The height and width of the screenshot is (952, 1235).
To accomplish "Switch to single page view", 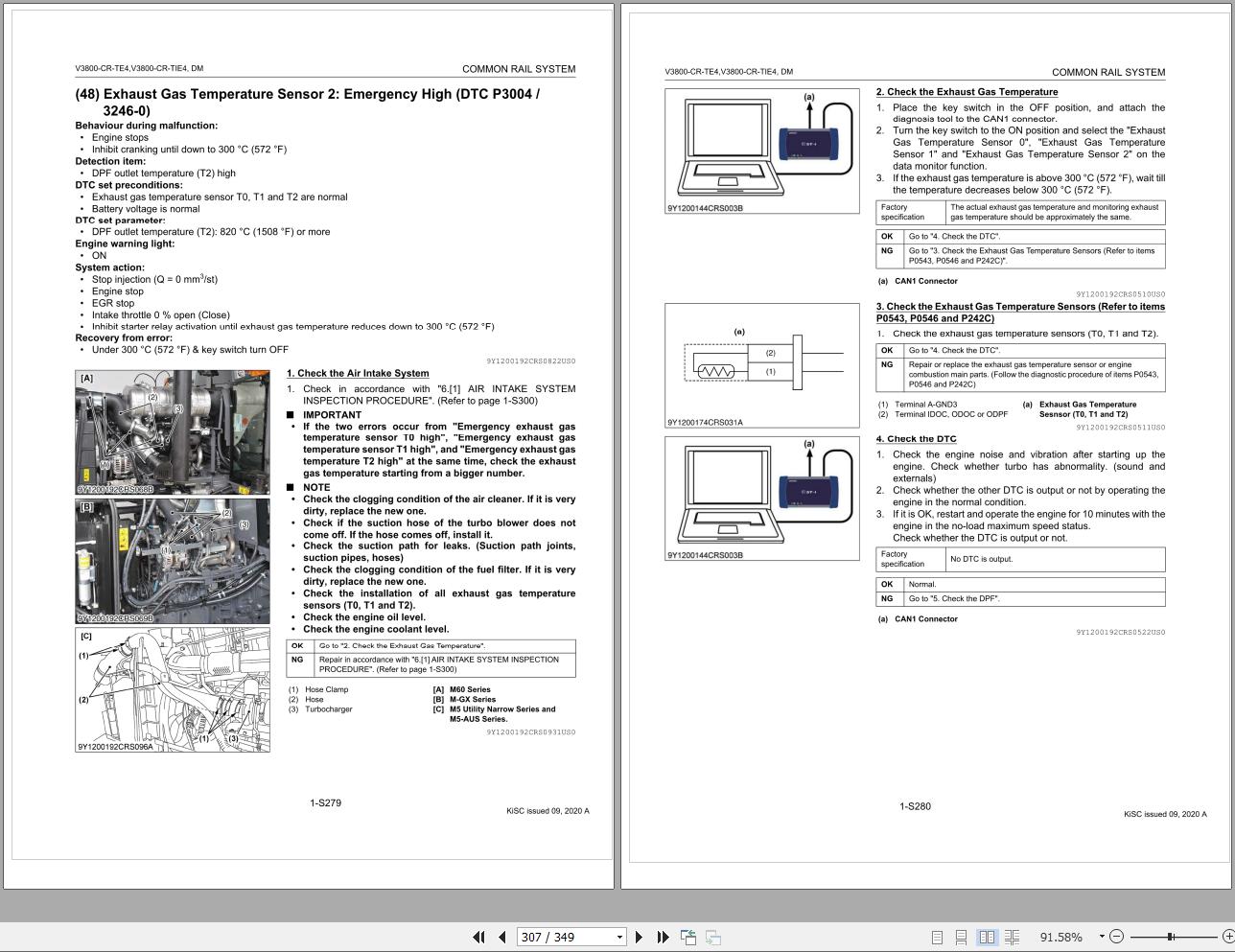I will (937, 937).
